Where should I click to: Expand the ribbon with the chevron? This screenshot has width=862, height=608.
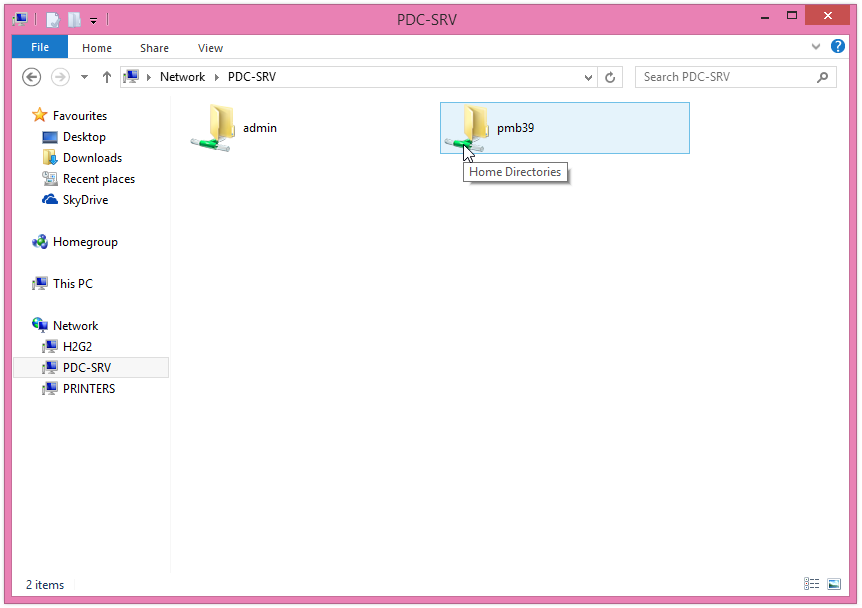click(x=816, y=47)
